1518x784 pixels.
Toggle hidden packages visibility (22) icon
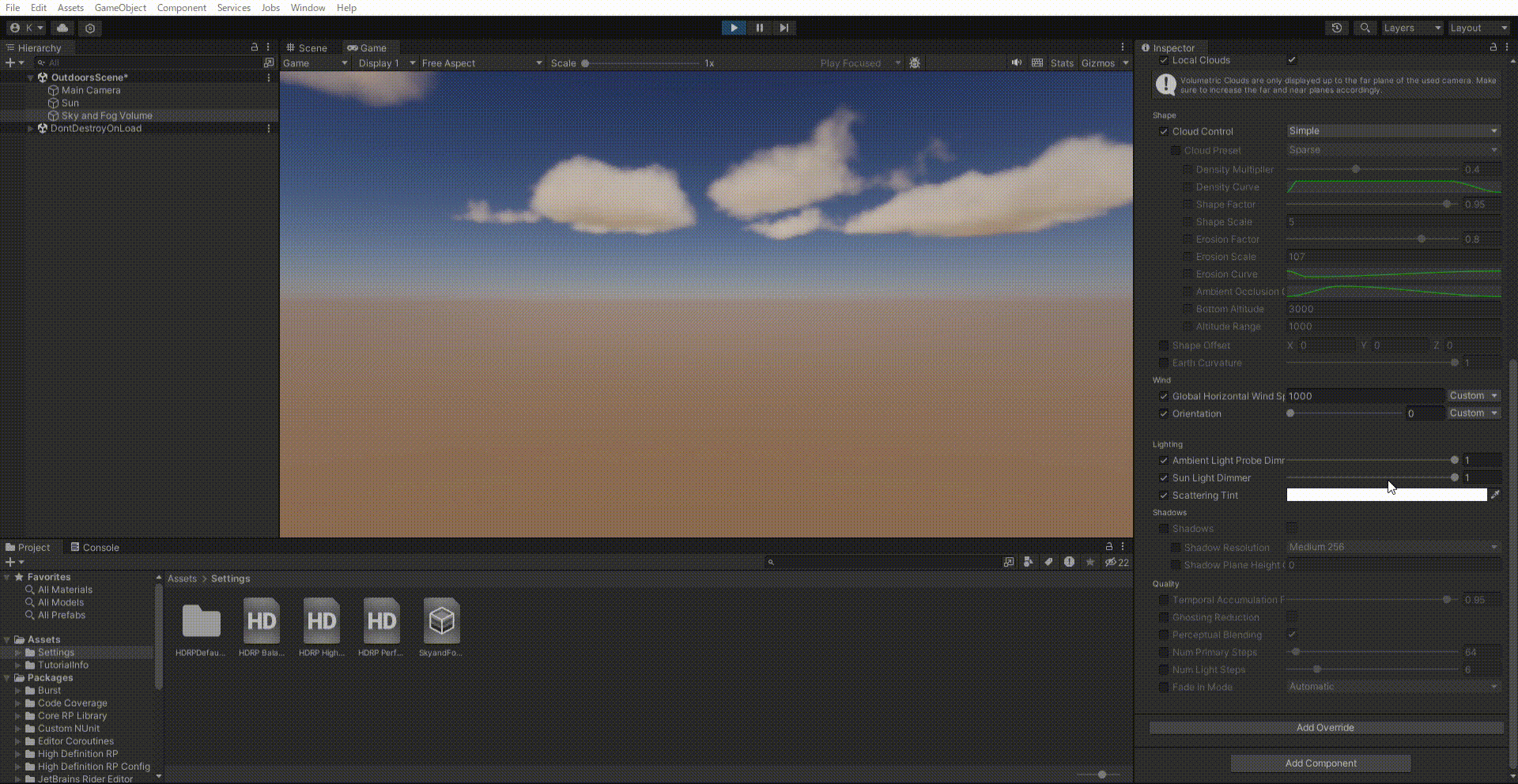1116,562
